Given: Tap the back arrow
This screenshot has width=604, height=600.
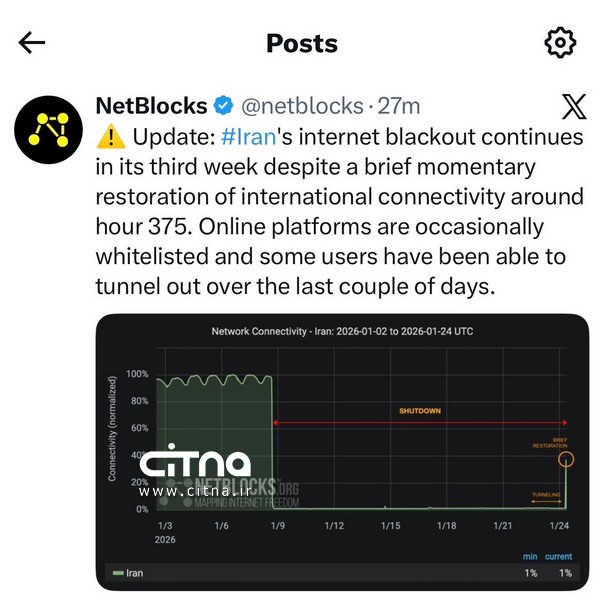Looking at the screenshot, I should coord(32,43).
